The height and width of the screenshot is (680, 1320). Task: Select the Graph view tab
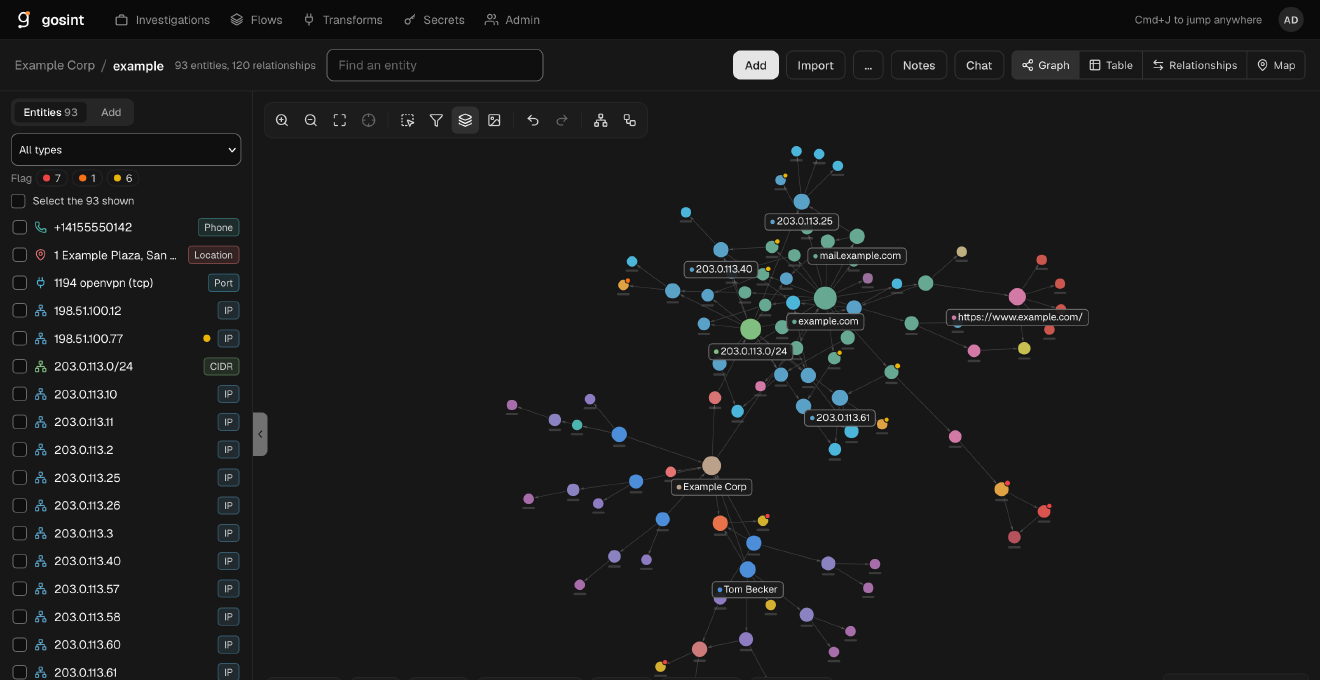pos(1045,65)
